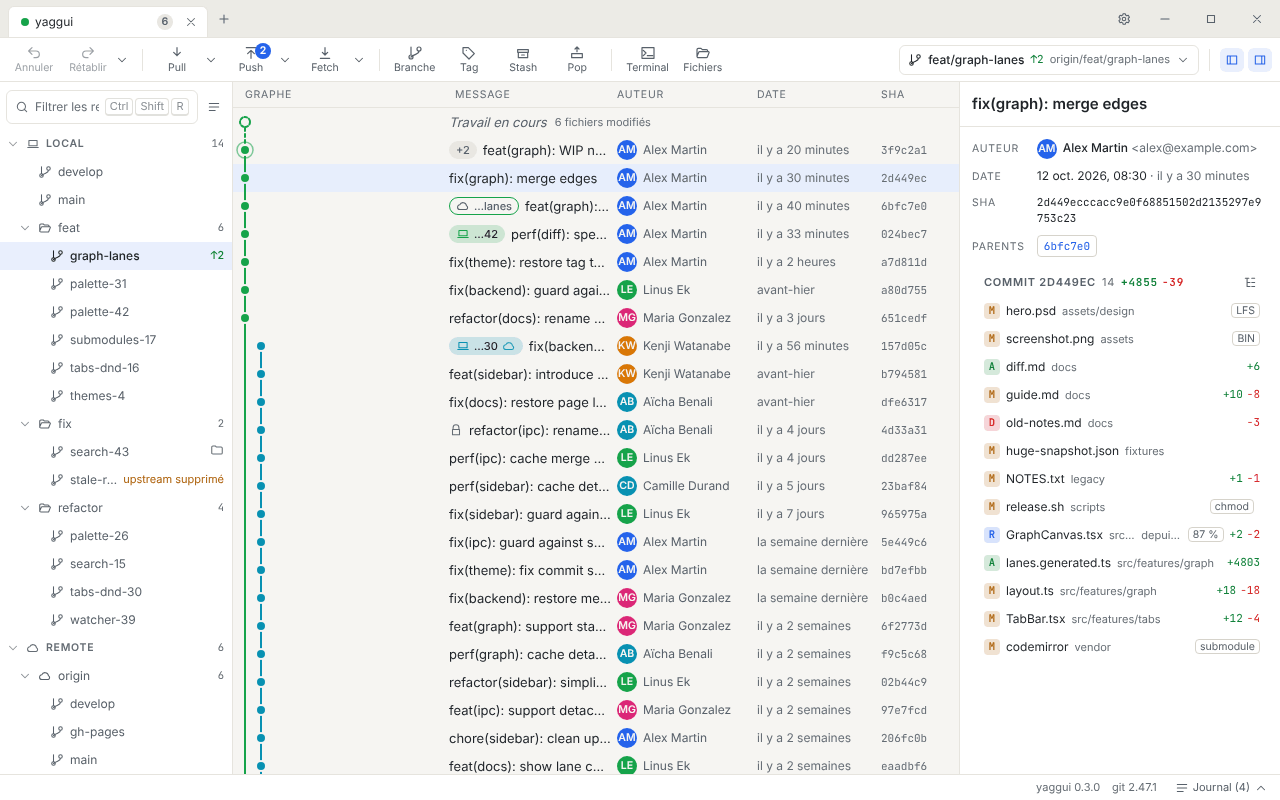Image resolution: width=1280 pixels, height=800 pixels.
Task: Add a tag with the Tag tool
Action: pos(469,59)
